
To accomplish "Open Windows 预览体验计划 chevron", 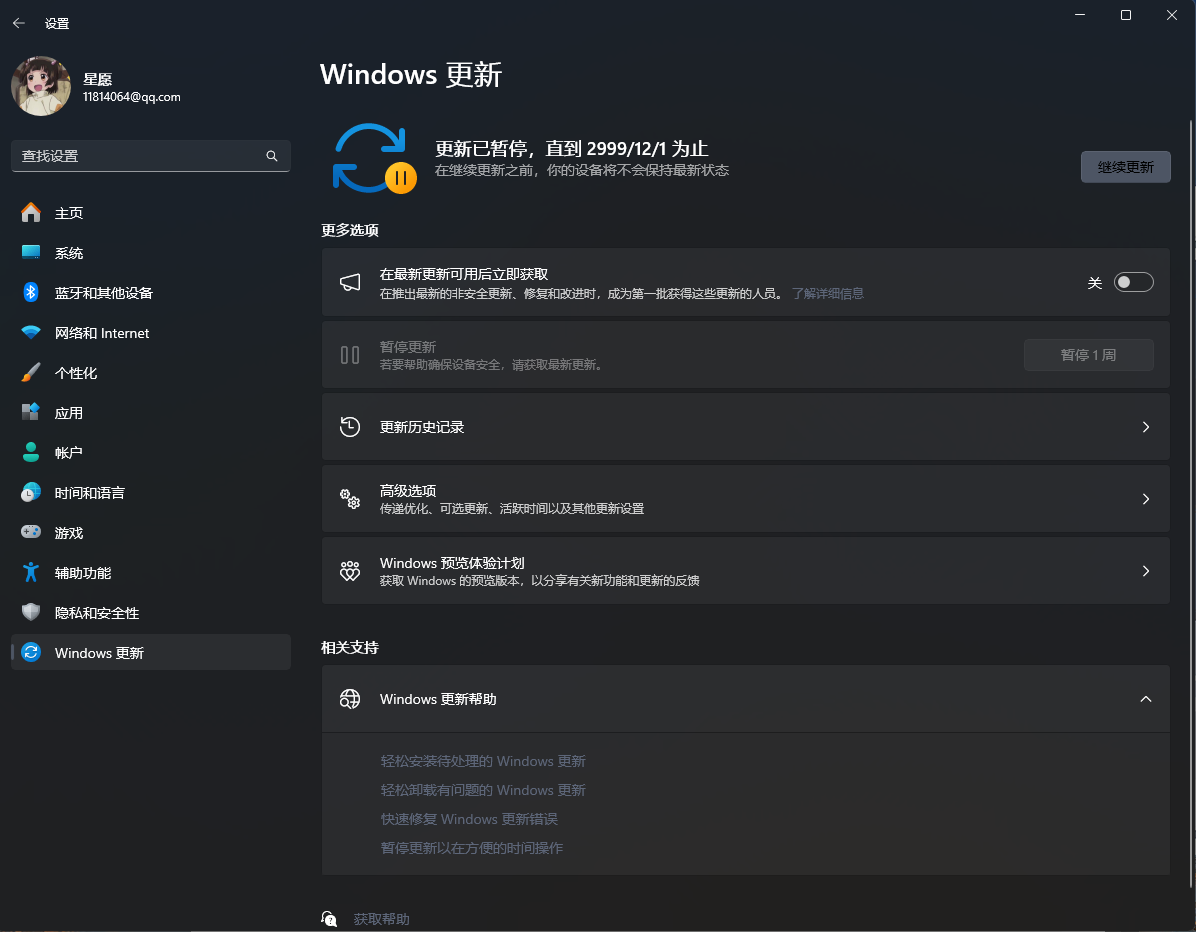I will coord(1146,571).
